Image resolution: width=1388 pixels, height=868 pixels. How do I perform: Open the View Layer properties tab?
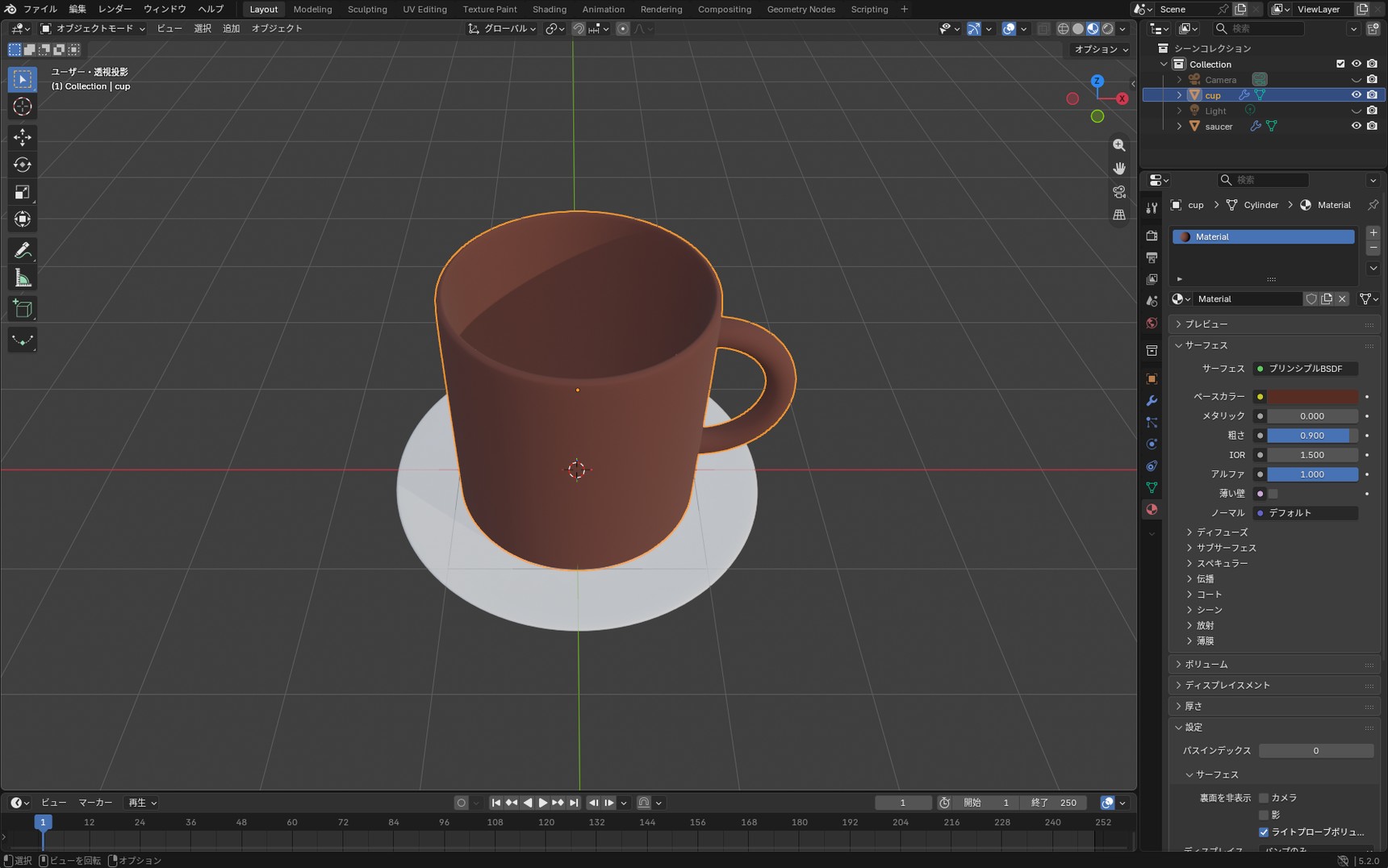coord(1152,279)
